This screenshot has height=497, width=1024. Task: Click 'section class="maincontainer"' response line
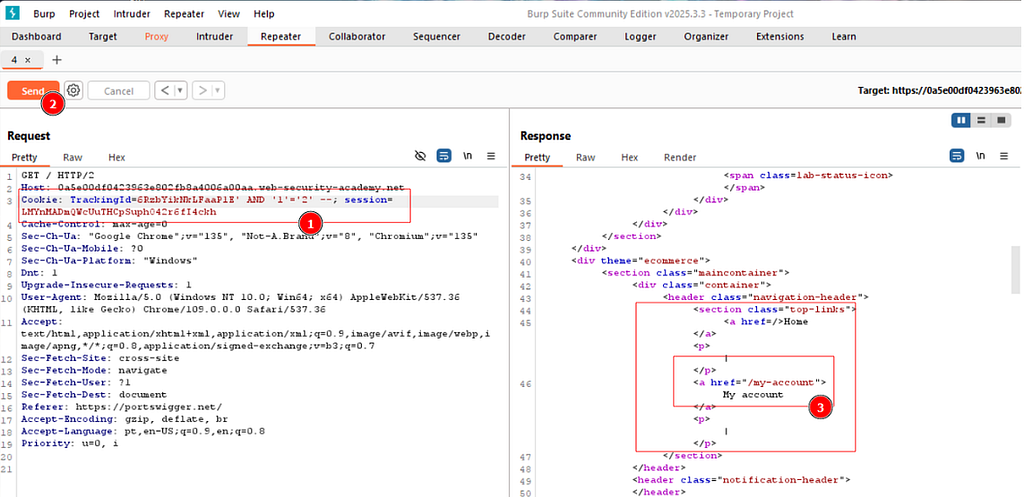click(x=696, y=273)
